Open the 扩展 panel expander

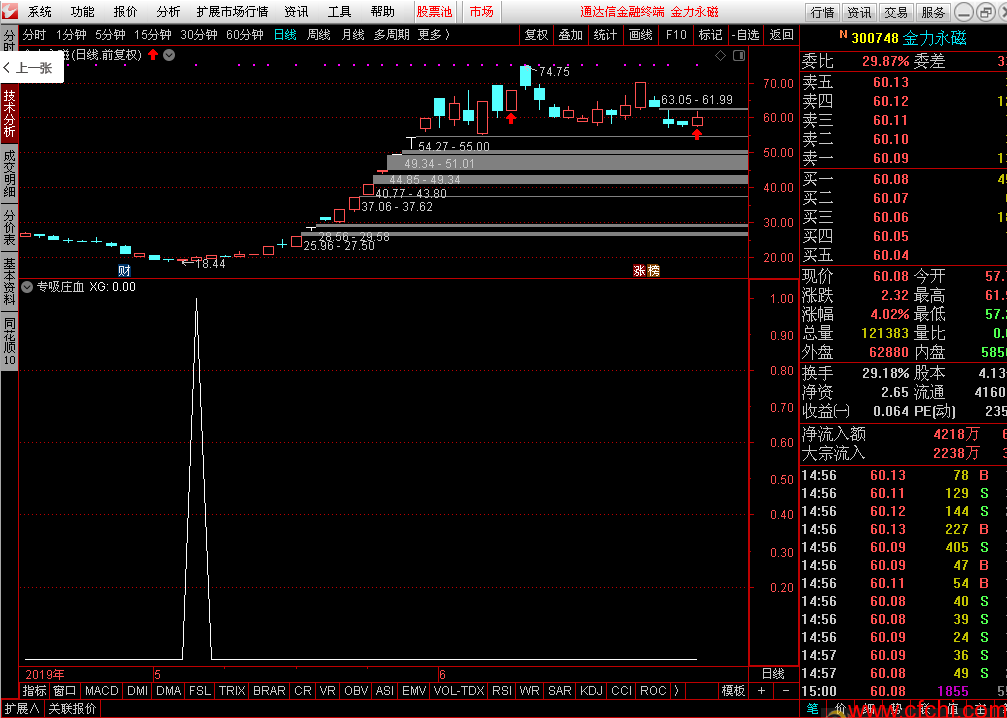pyautogui.click(x=22, y=709)
